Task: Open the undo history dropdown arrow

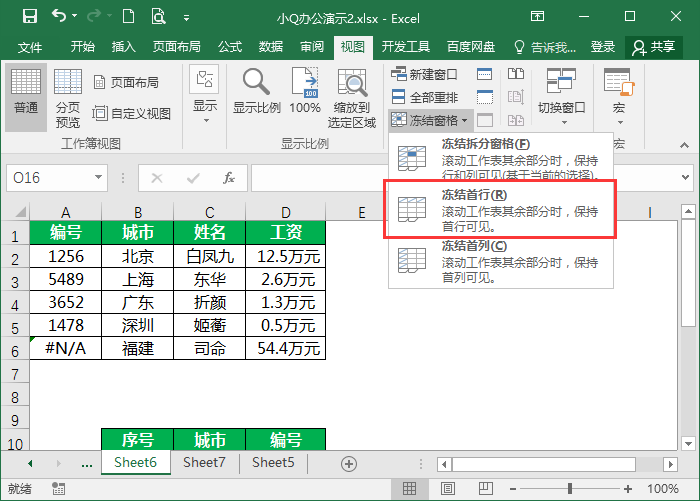Action: [75, 16]
